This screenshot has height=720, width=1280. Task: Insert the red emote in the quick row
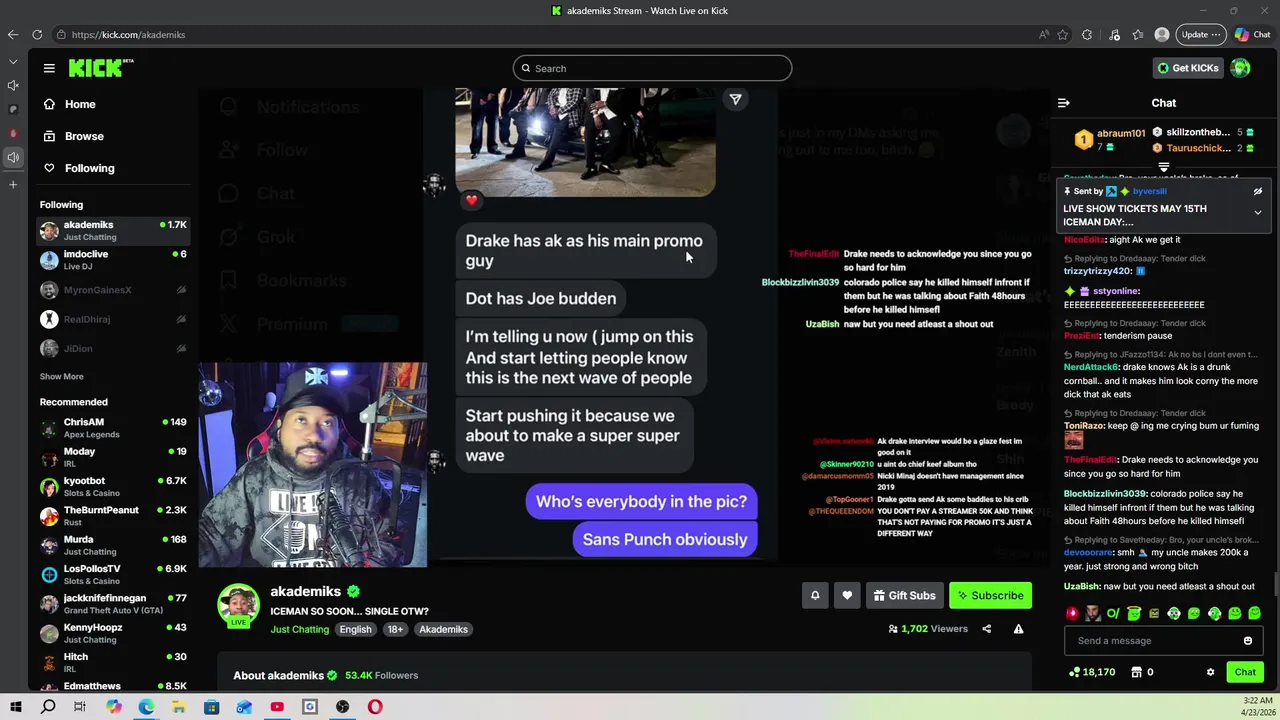point(1073,613)
